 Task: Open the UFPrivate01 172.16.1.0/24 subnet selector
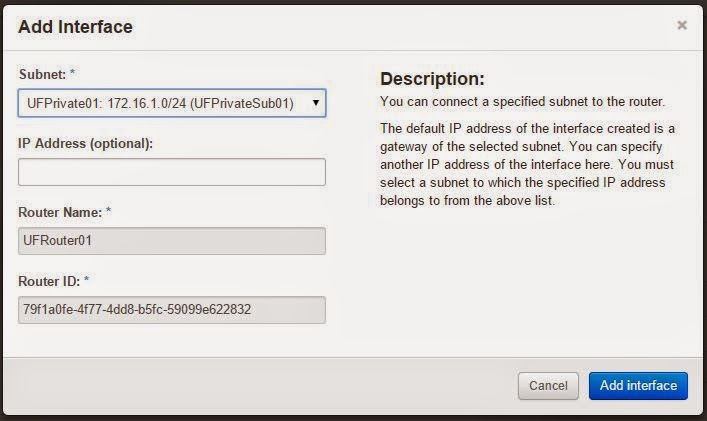pos(172,103)
